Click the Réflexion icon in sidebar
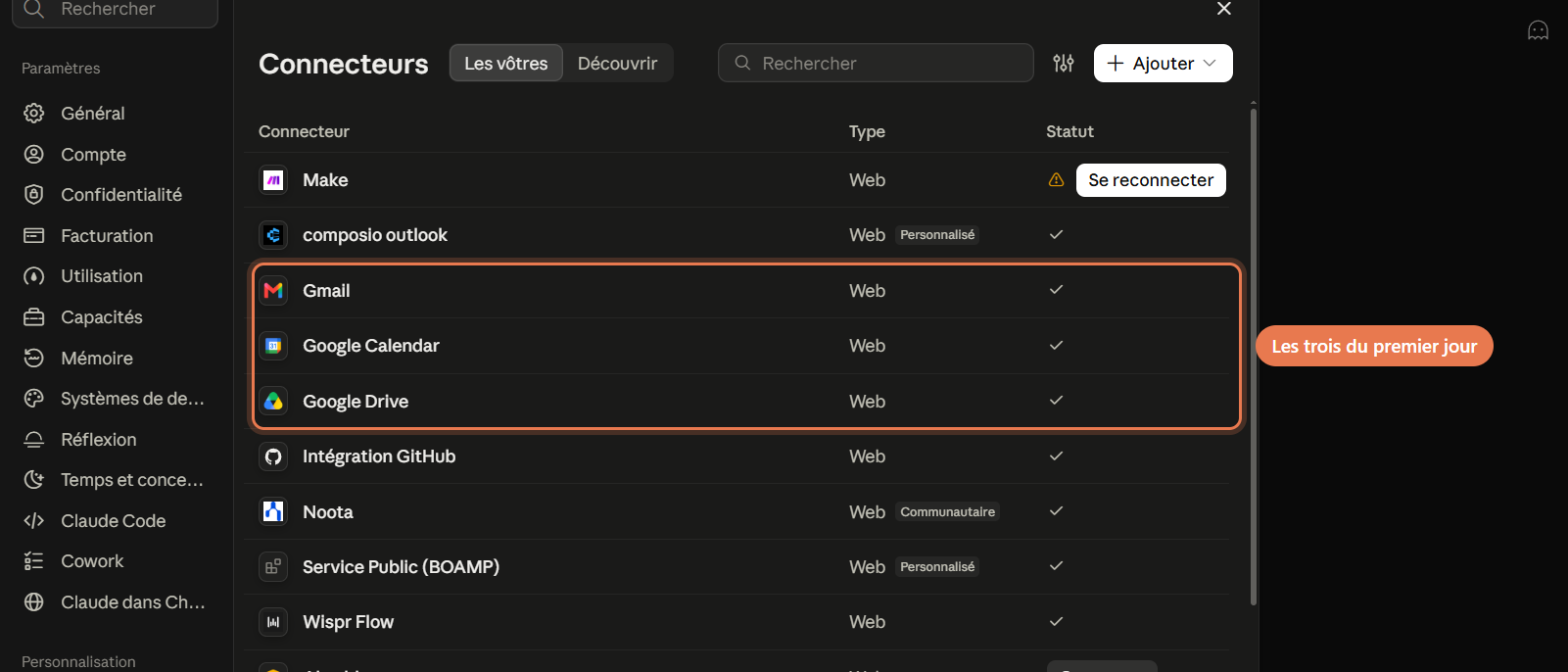 pyautogui.click(x=34, y=439)
